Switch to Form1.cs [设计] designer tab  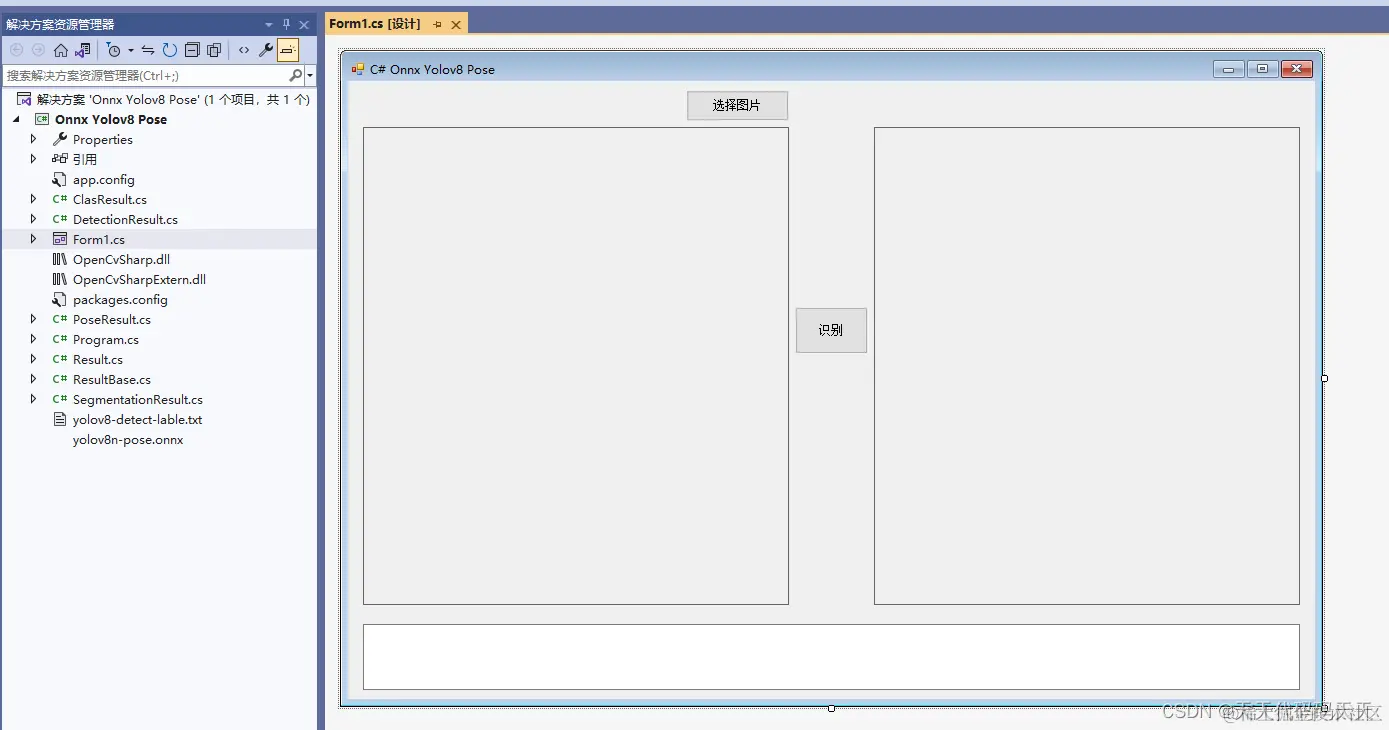coord(375,24)
